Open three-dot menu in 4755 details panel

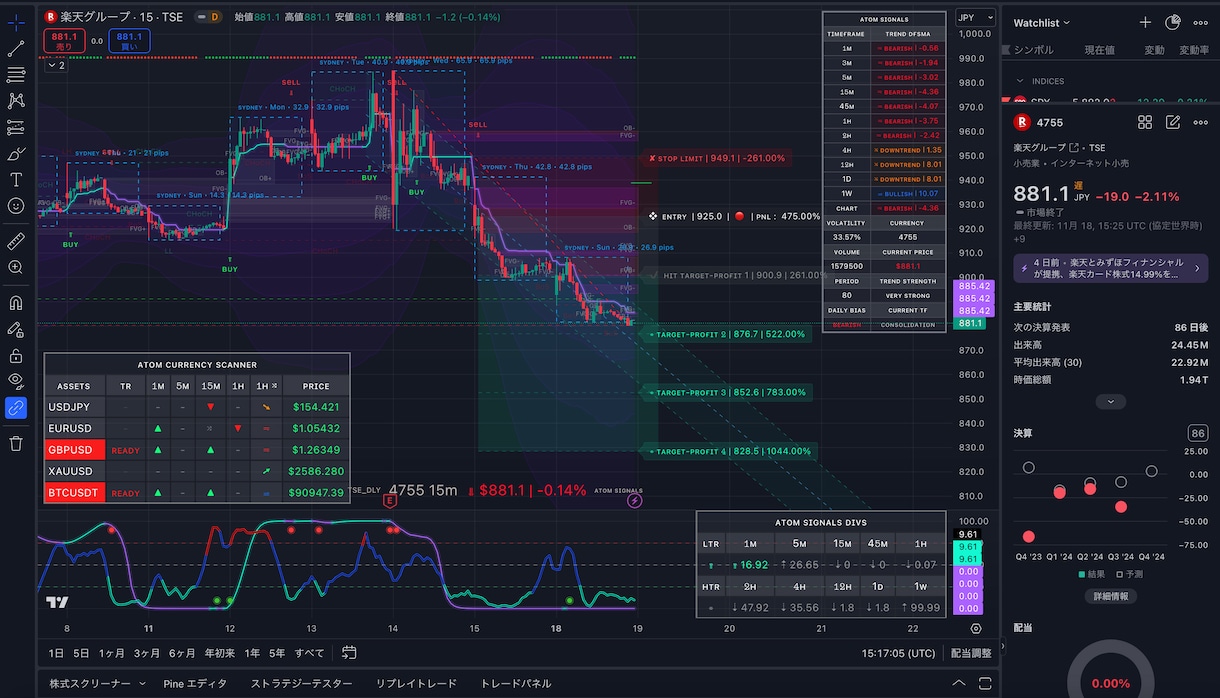pyautogui.click(x=1200, y=122)
